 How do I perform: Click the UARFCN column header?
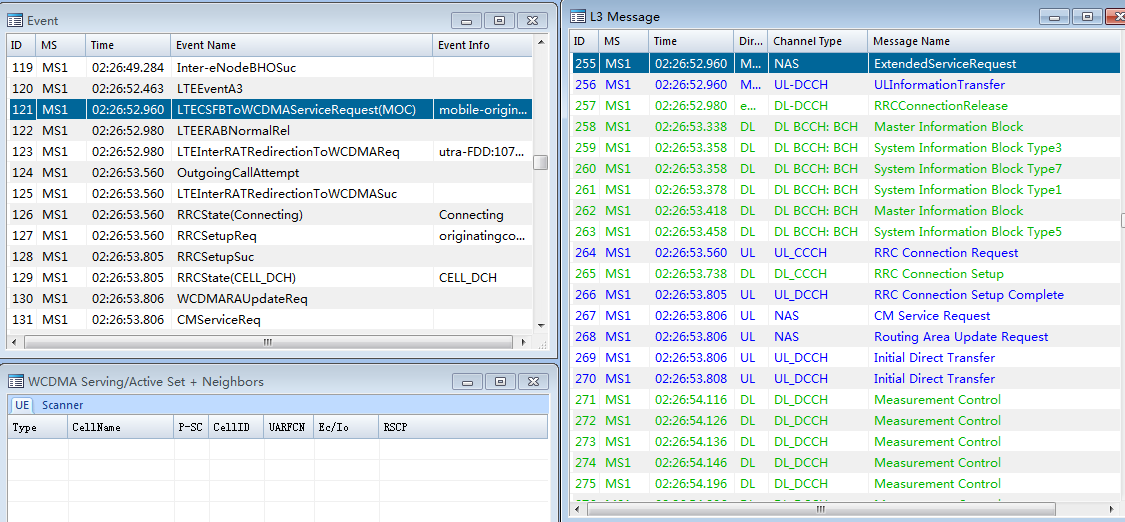(288, 427)
